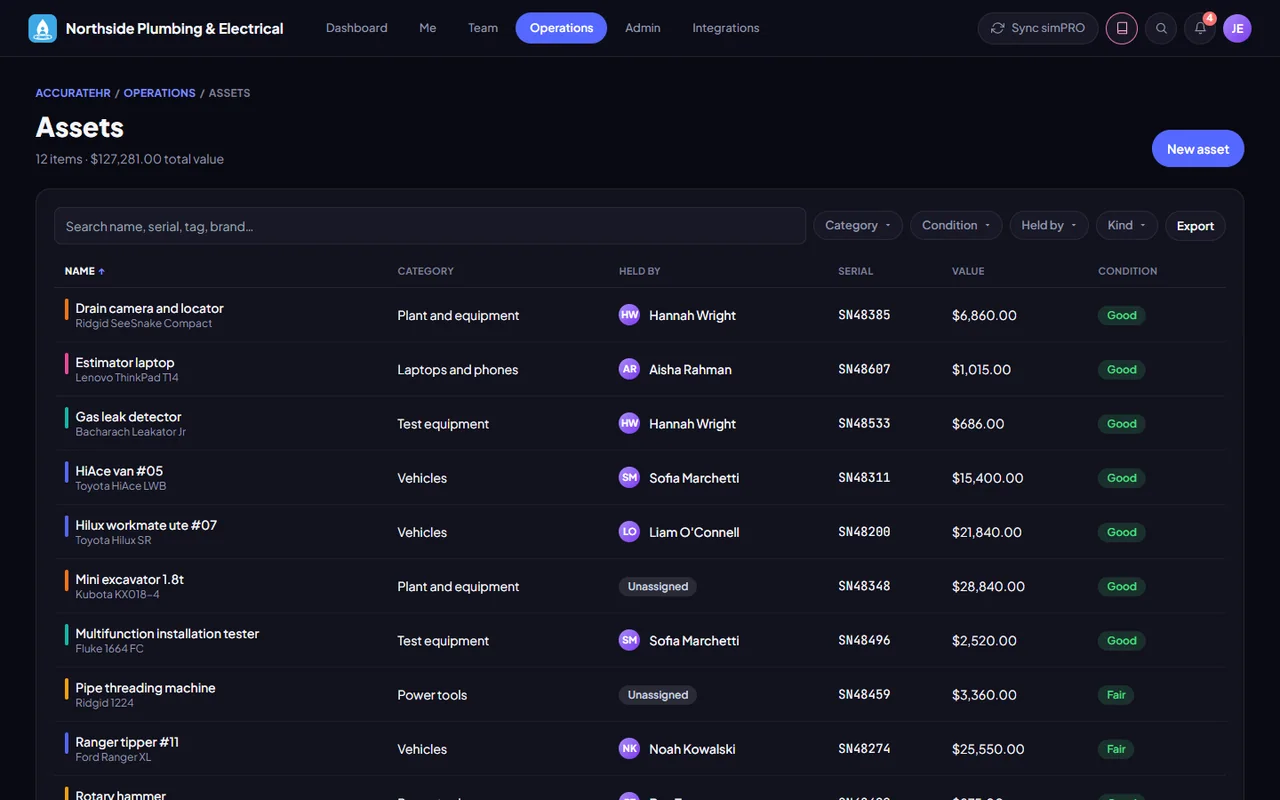Click SM avatar in HiAce van row

[629, 478]
